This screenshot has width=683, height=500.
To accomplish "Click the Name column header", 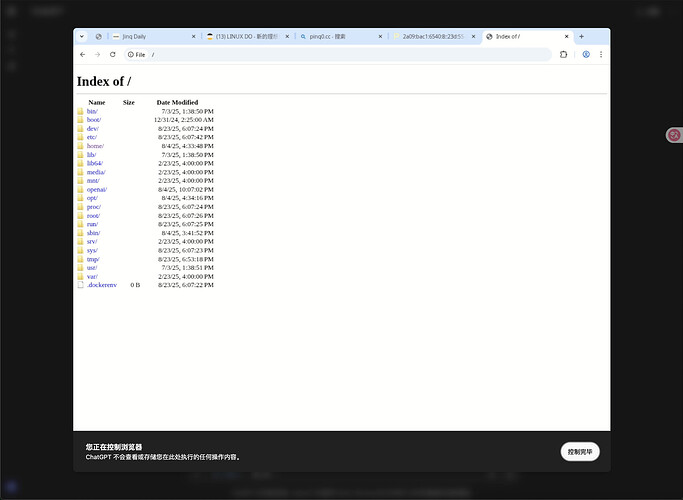I will point(97,102).
